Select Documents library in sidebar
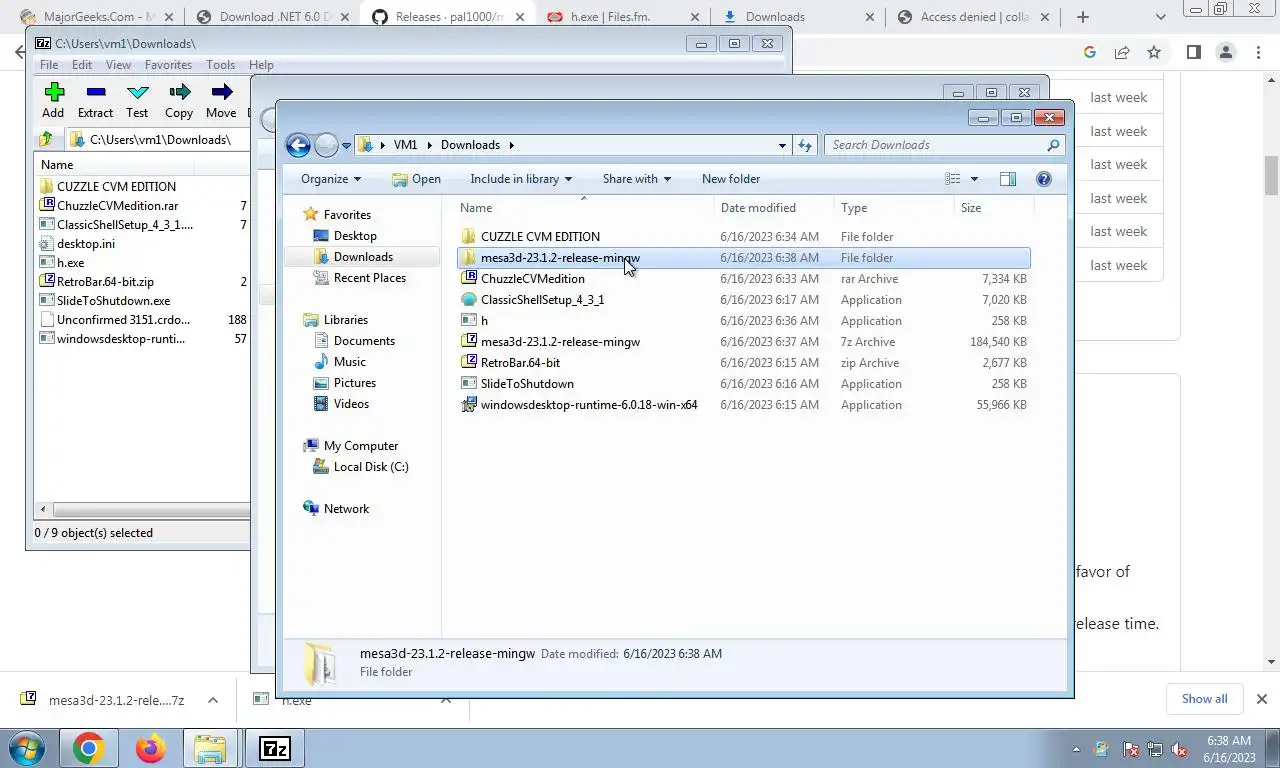 pos(364,341)
